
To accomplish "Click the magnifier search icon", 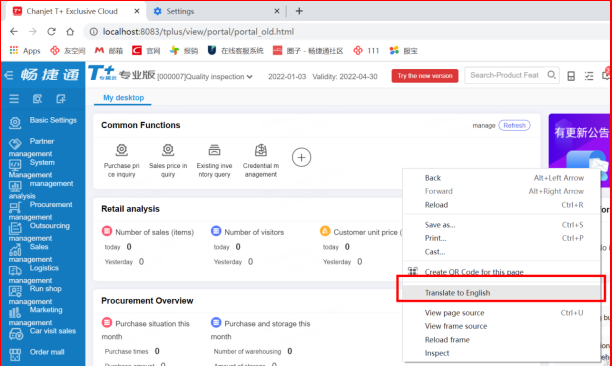I will click(552, 75).
